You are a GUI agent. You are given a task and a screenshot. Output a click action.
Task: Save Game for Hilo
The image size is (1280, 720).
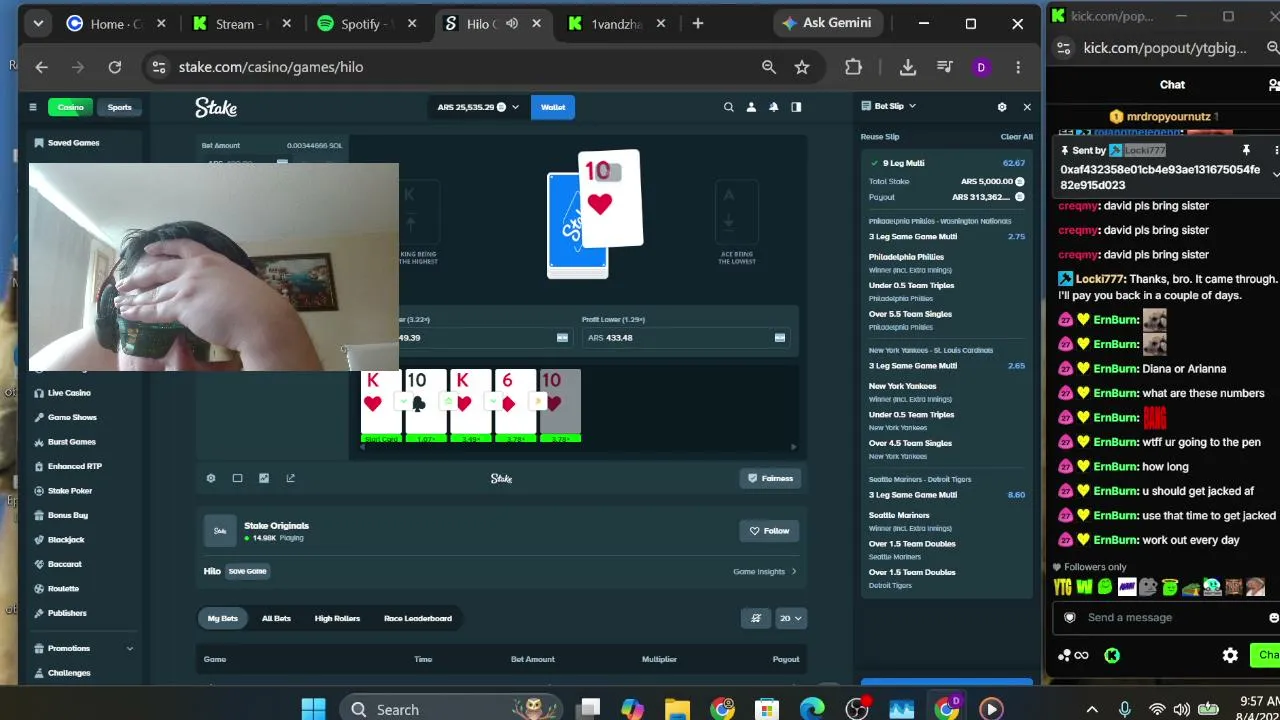[247, 571]
